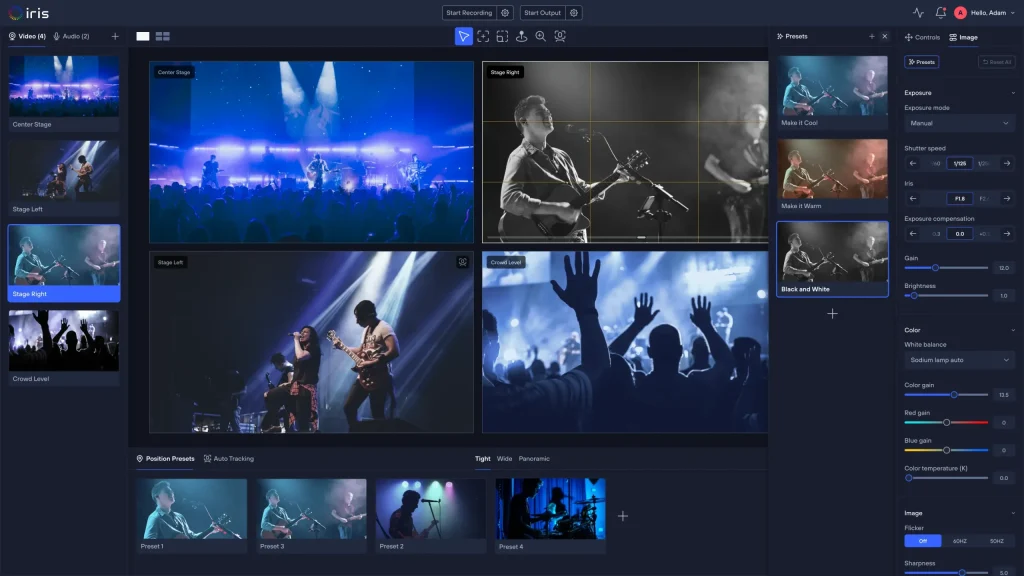Set Flicker to 50HZ
Viewport: 1024px width, 576px height.
tap(996, 541)
